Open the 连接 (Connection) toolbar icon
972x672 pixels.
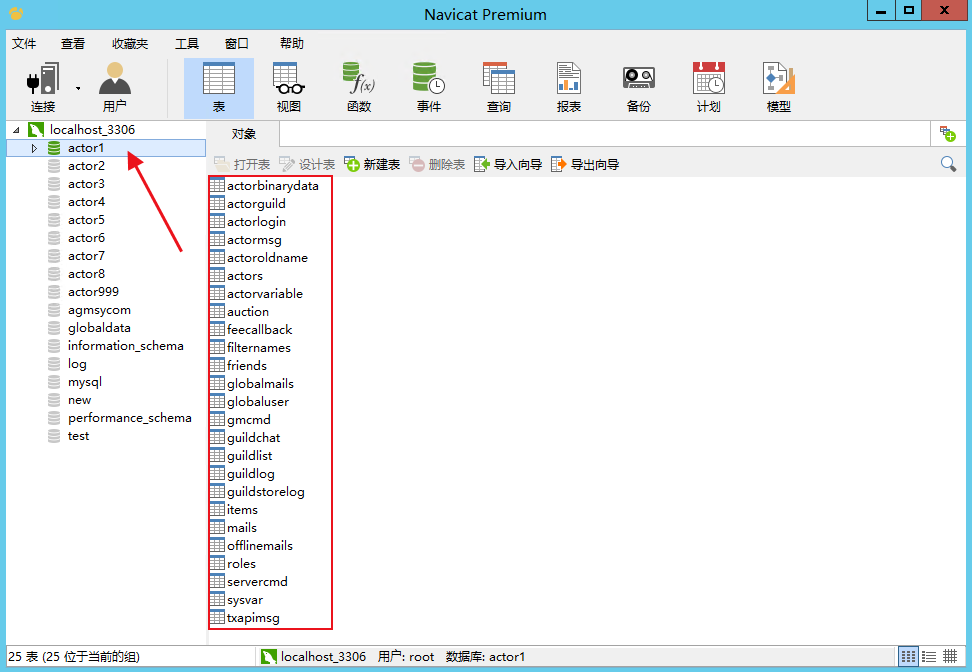pyautogui.click(x=43, y=87)
